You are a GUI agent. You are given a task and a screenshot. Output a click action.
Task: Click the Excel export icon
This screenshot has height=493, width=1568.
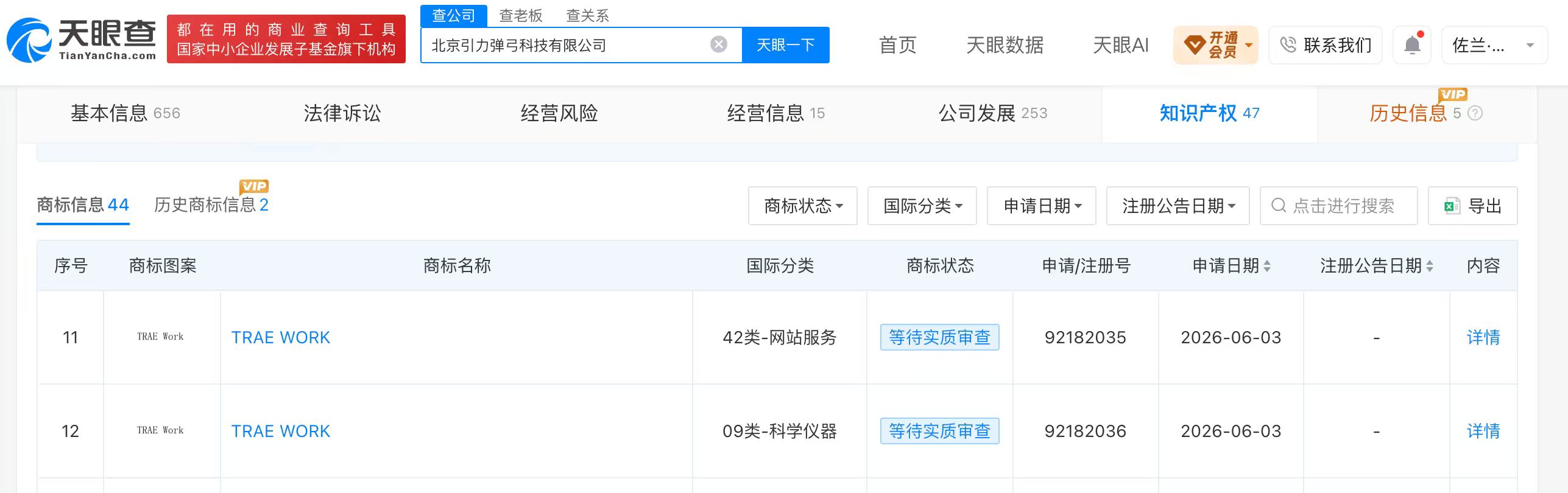point(1452,206)
